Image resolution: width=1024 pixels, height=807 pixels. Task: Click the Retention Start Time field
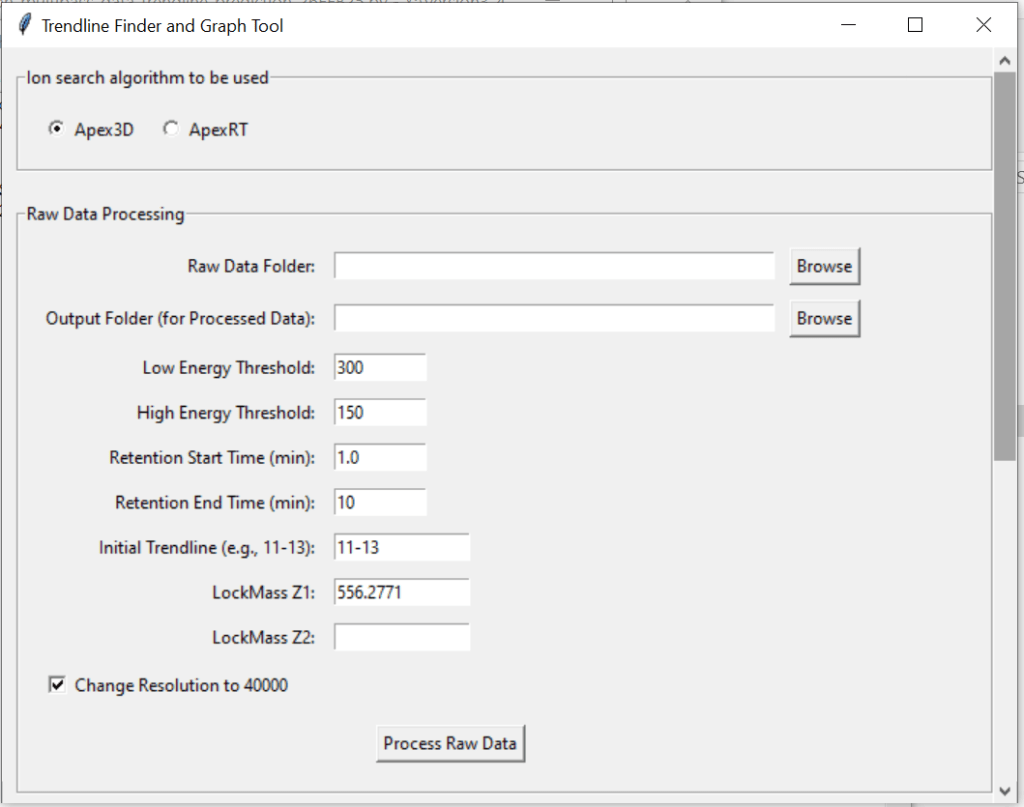tap(380, 457)
